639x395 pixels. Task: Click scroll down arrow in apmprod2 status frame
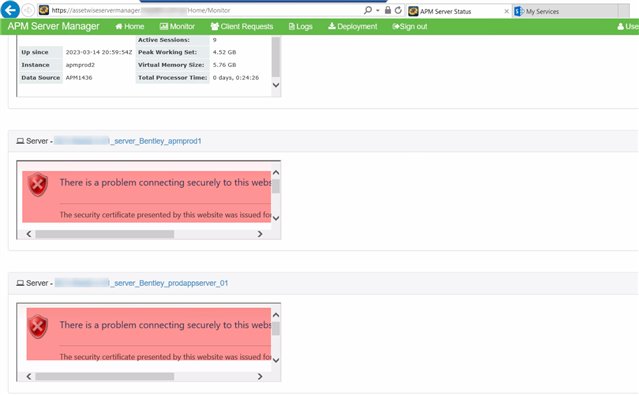[x=276, y=85]
